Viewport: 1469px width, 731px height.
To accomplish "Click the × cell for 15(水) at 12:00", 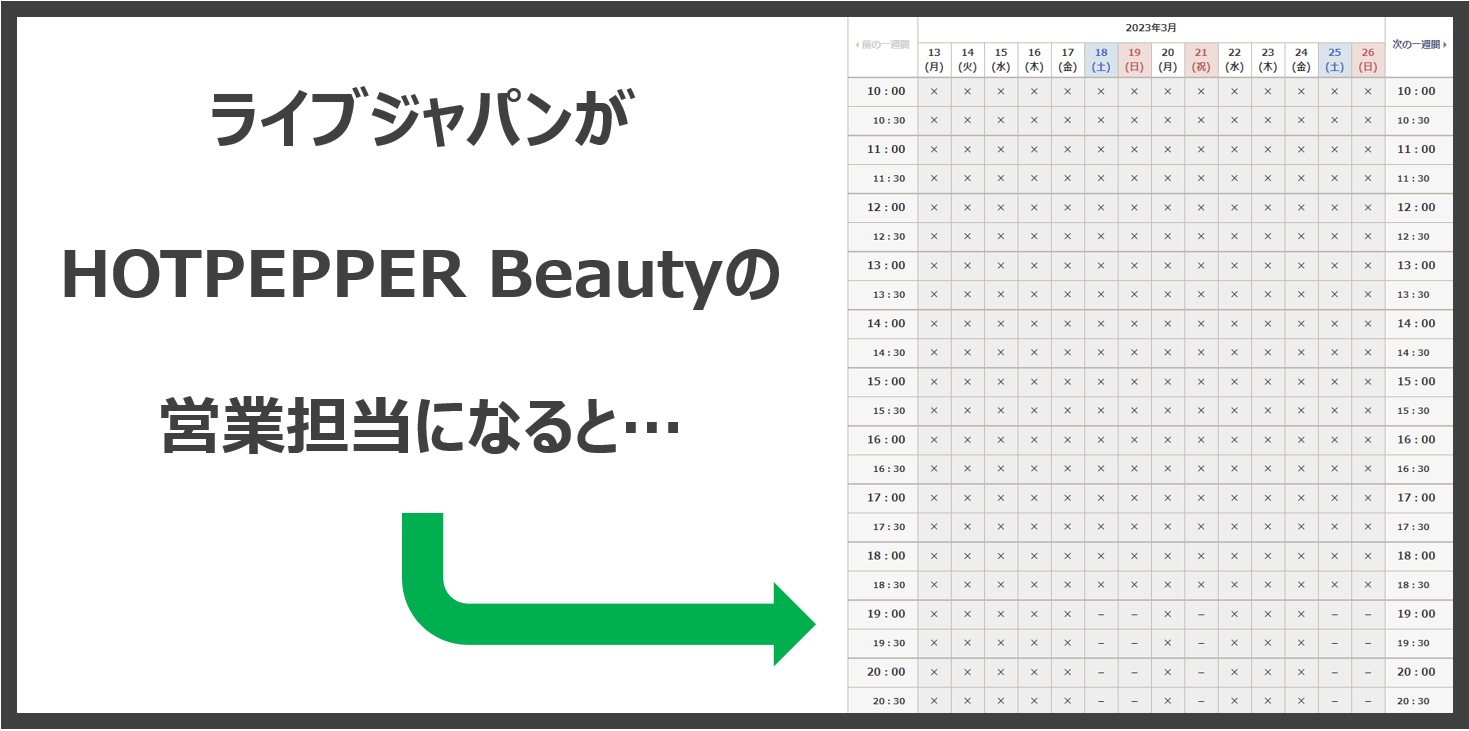I will (1001, 208).
